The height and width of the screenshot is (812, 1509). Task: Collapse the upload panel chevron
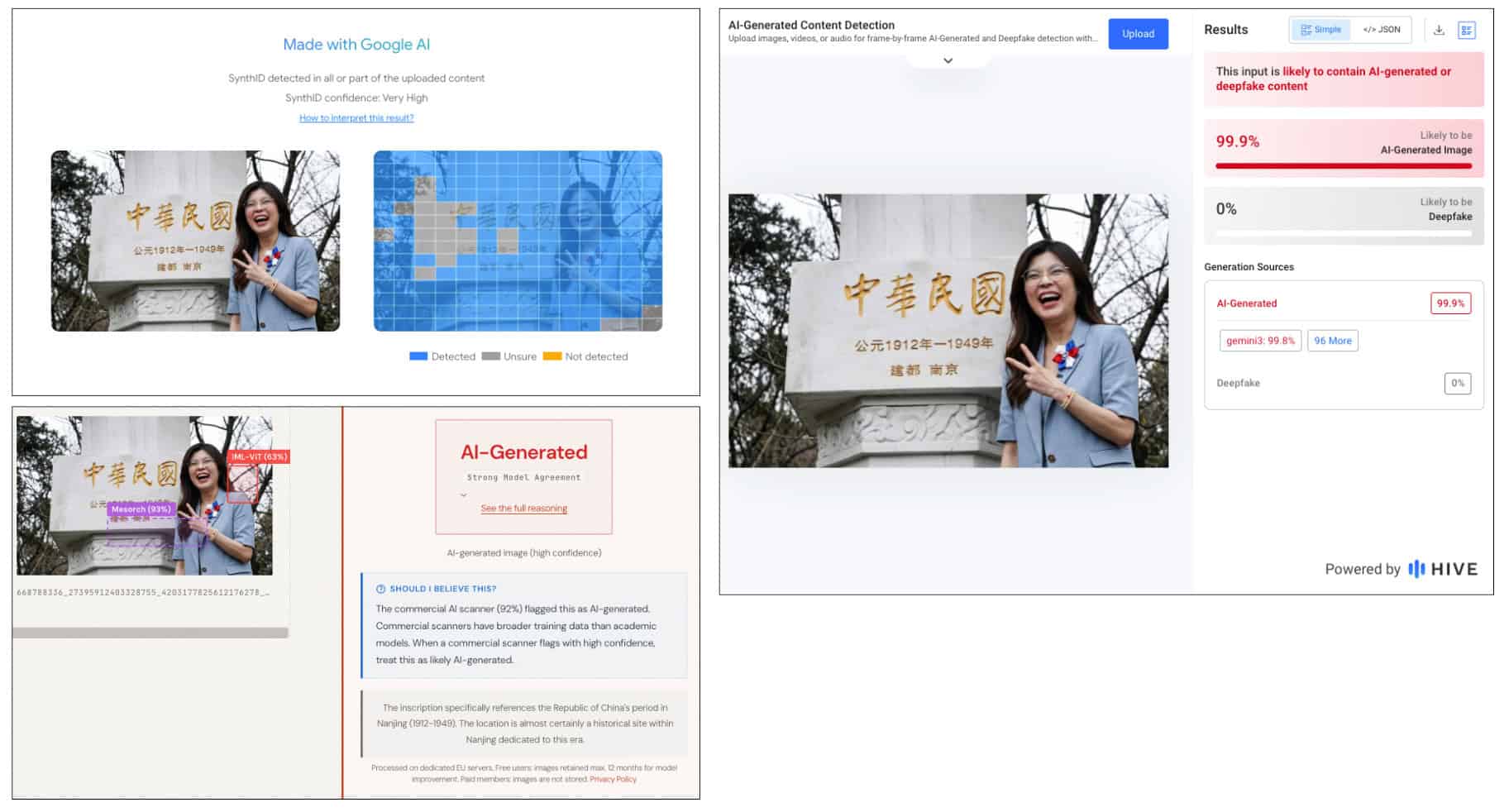[x=948, y=60]
